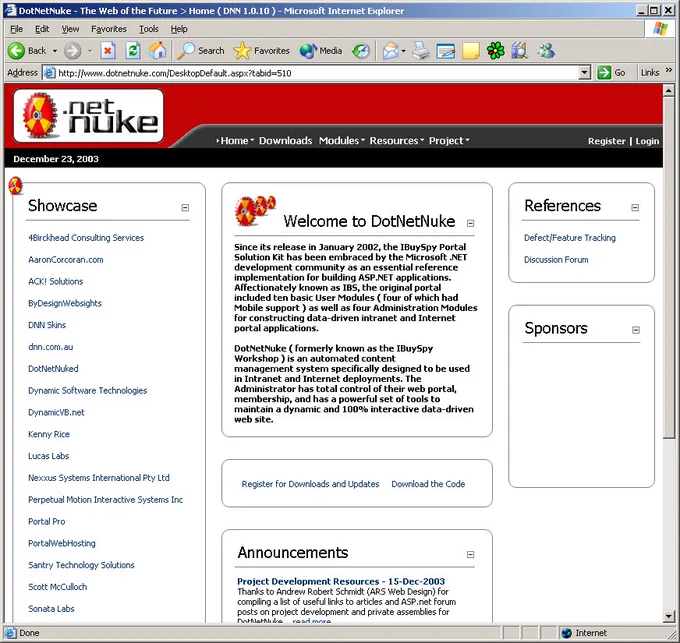This screenshot has height=643, width=680.
Task: Collapse the Welcome to DotNetNuke module
Action: 471,223
